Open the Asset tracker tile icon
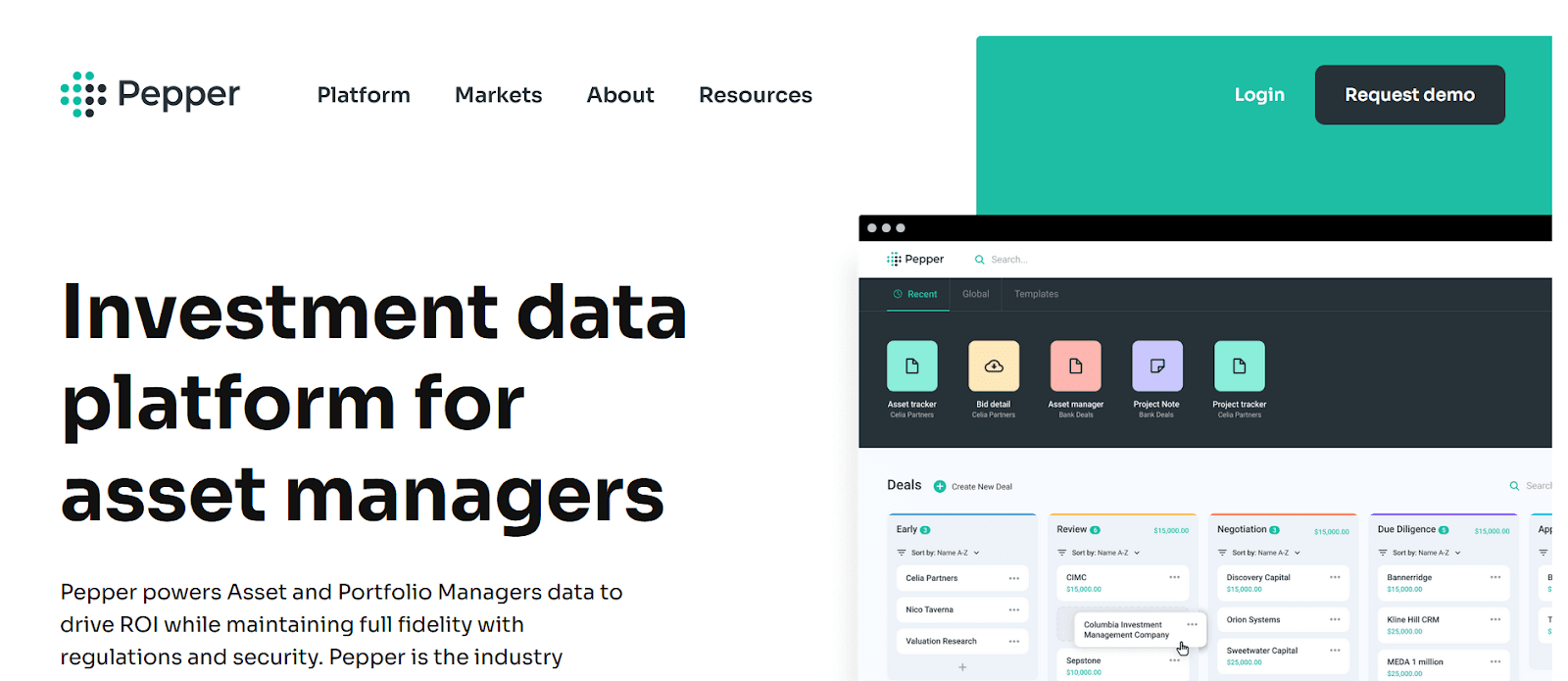 (x=912, y=366)
